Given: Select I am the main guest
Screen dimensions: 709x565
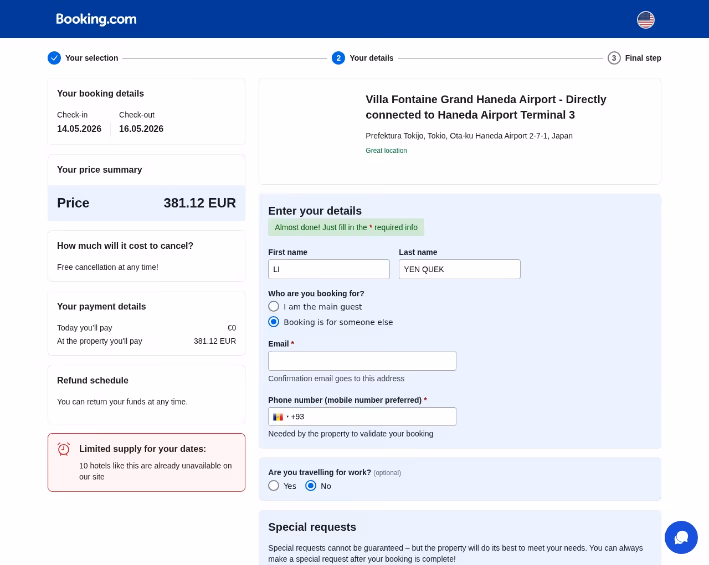Looking at the screenshot, I should (x=274, y=306).
